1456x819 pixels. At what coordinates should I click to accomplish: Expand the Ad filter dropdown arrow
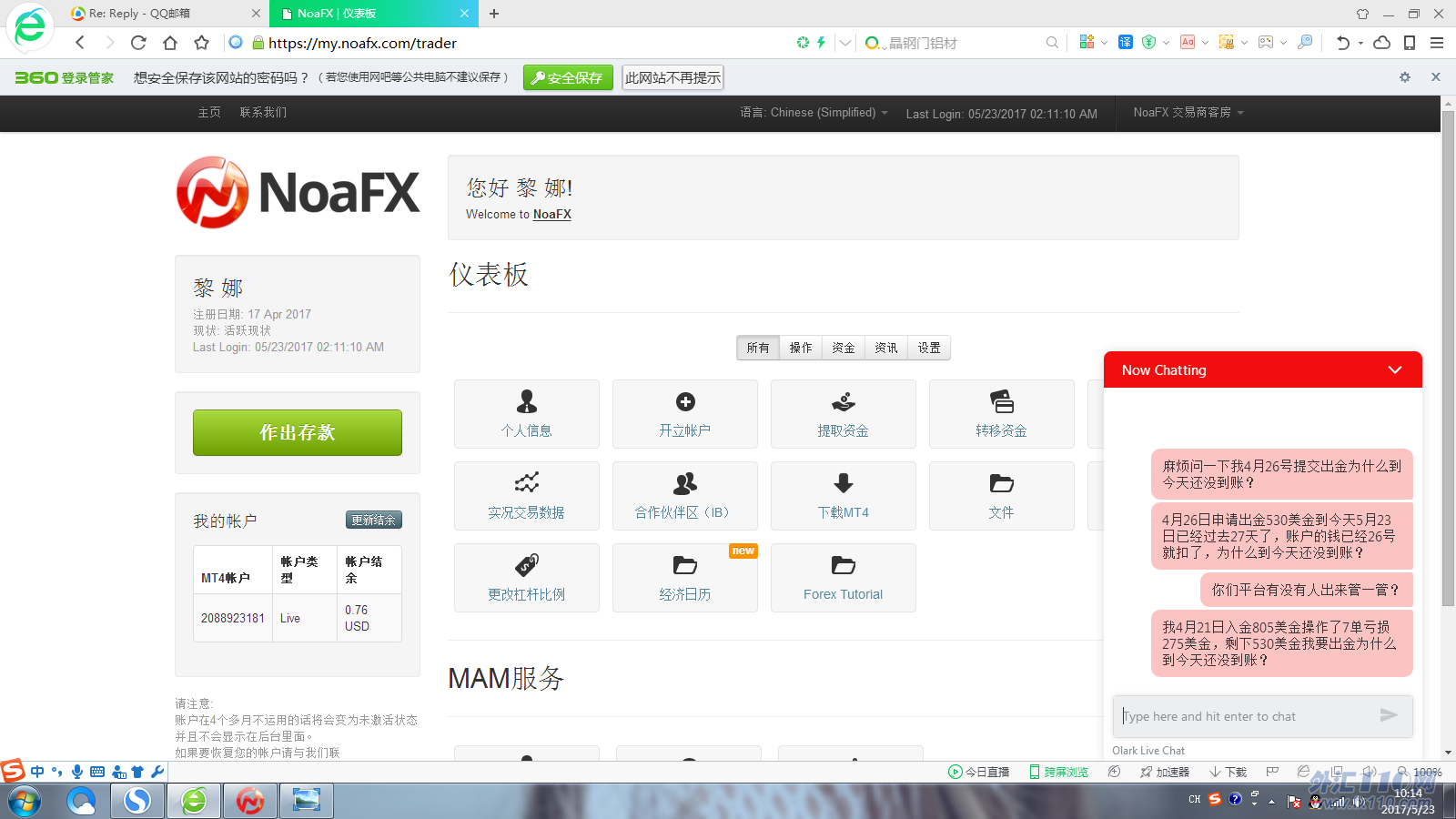[1205, 43]
